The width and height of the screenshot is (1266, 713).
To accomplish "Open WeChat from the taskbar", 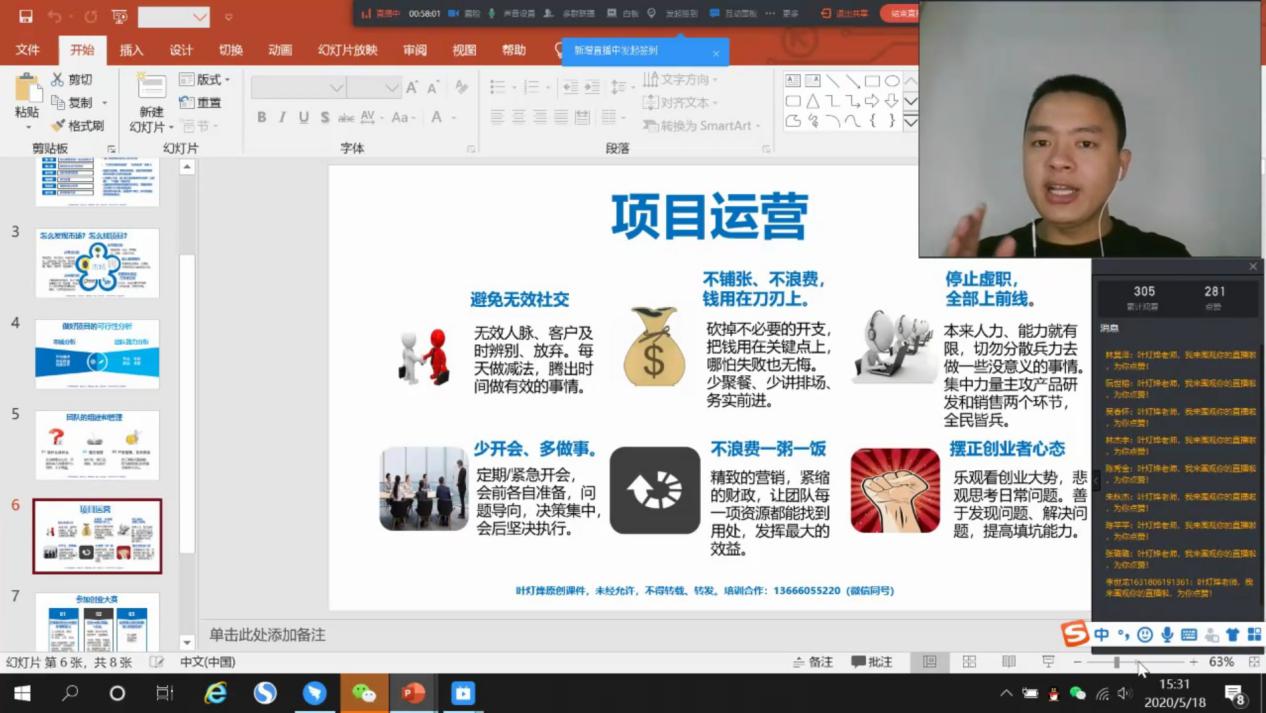I will [364, 693].
